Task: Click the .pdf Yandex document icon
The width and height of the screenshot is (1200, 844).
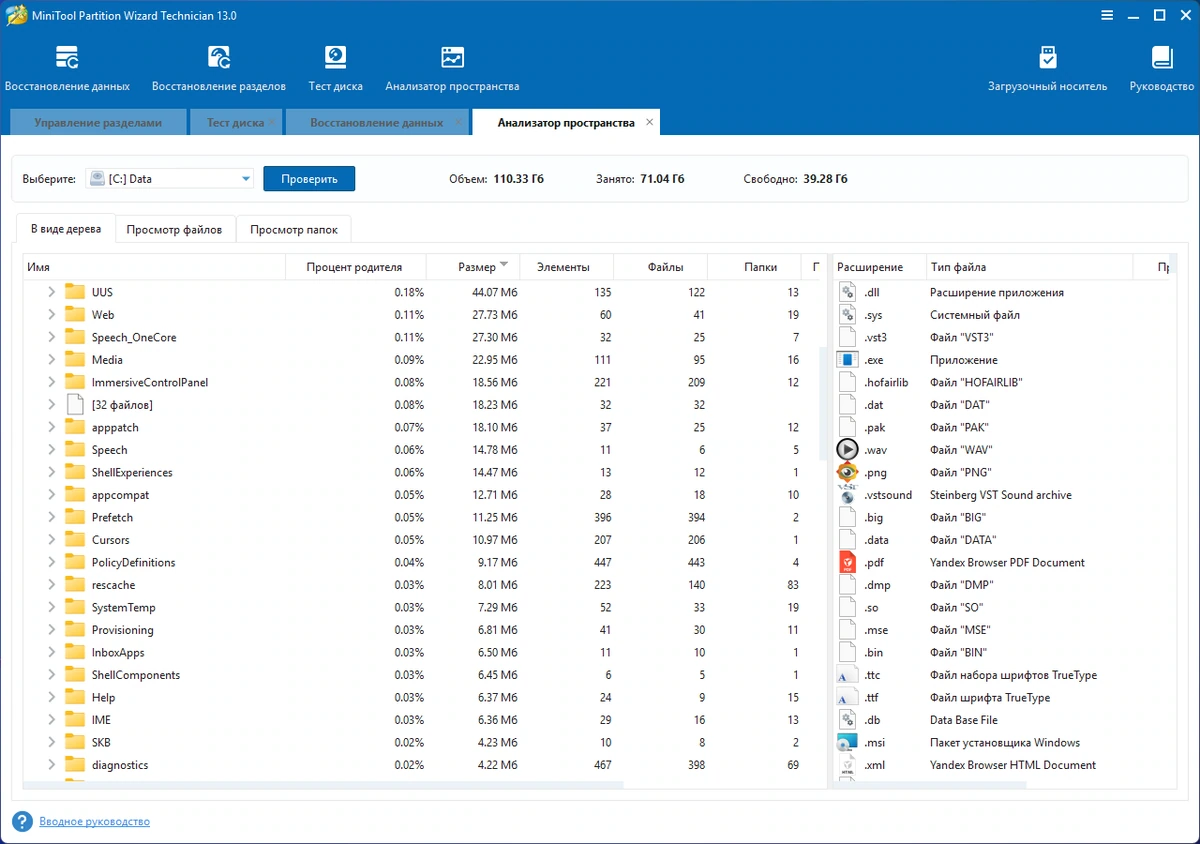Action: click(848, 562)
